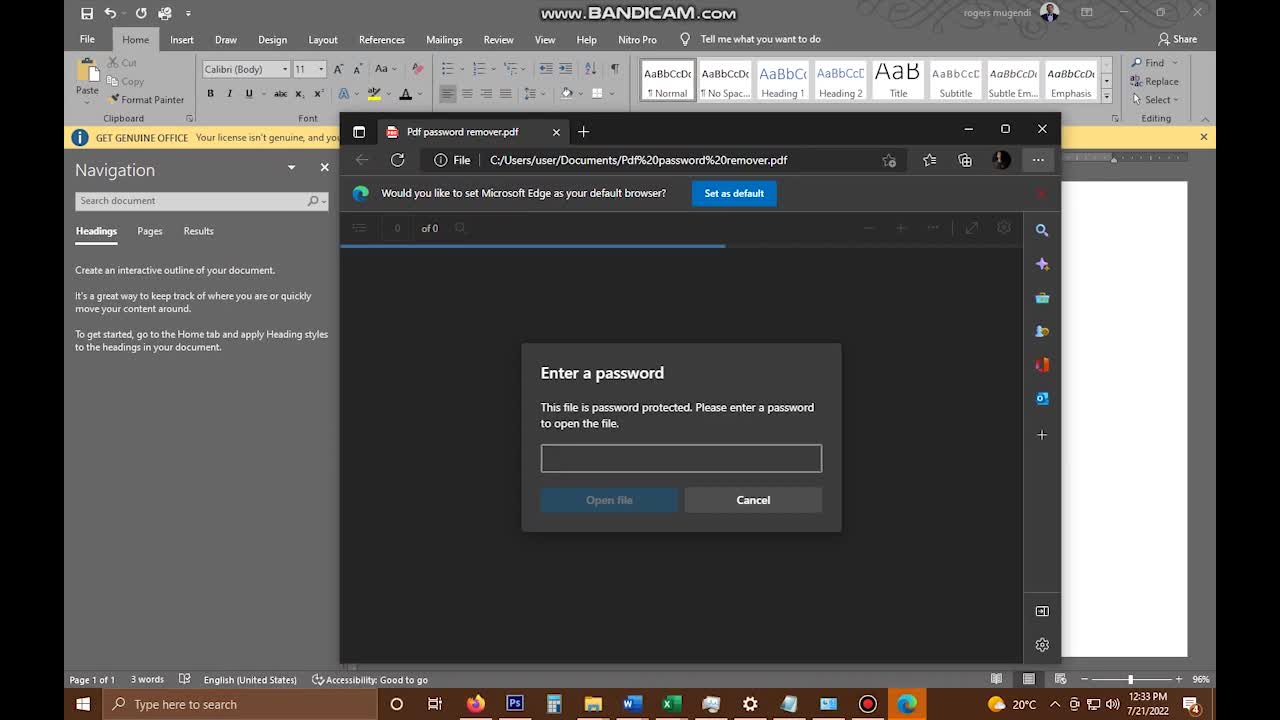Click the password input field
Screen dimensions: 1280x720
(x=681, y=458)
